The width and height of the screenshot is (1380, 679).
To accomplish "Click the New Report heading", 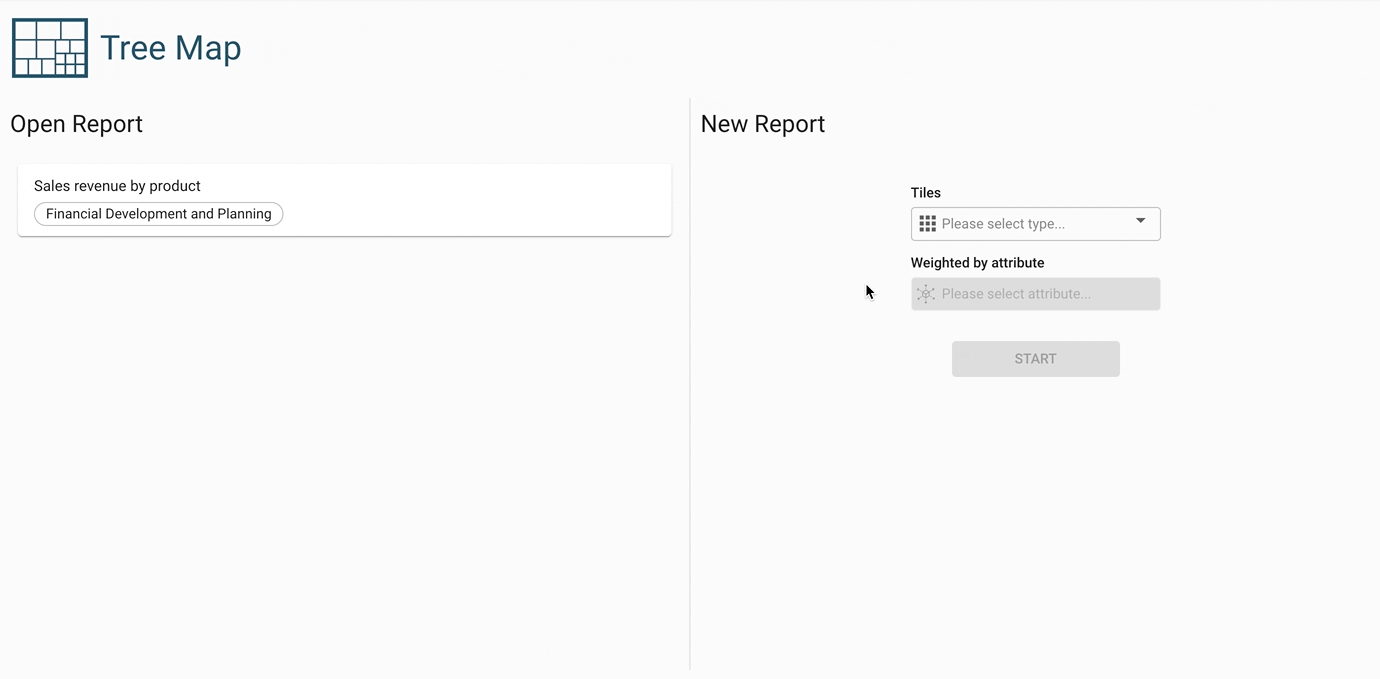I will click(763, 124).
